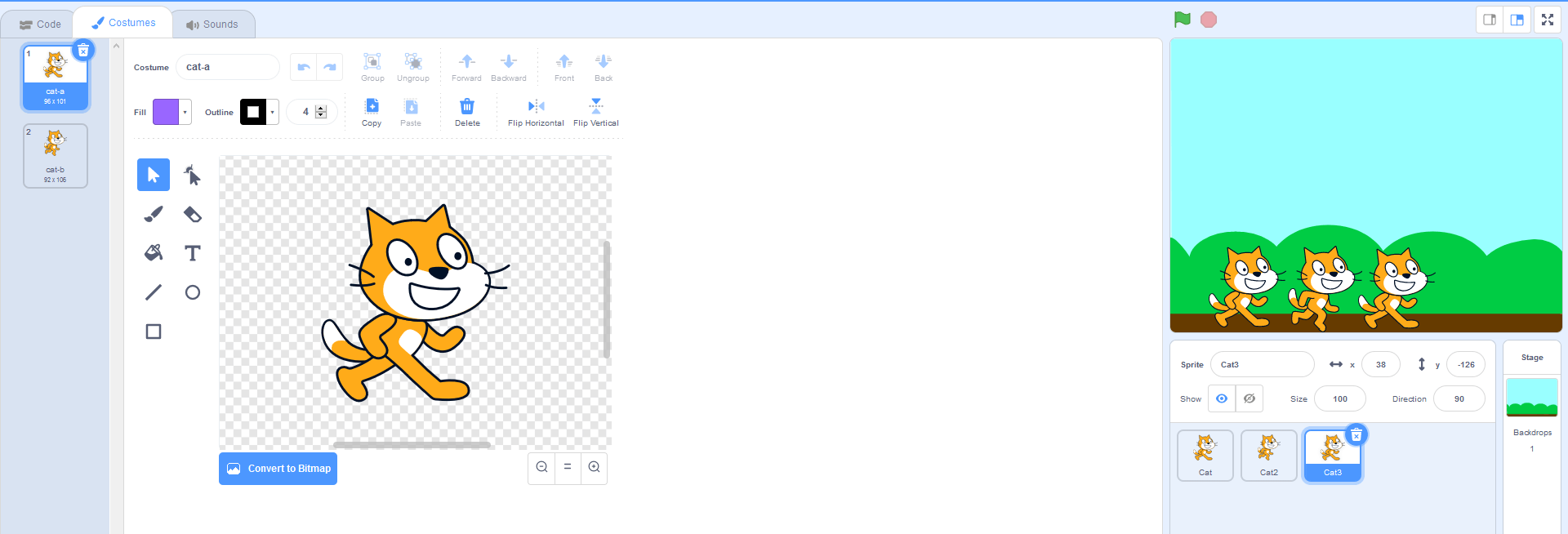The height and width of the screenshot is (534, 1568).
Task: Select the Brush tool
Action: tap(154, 214)
